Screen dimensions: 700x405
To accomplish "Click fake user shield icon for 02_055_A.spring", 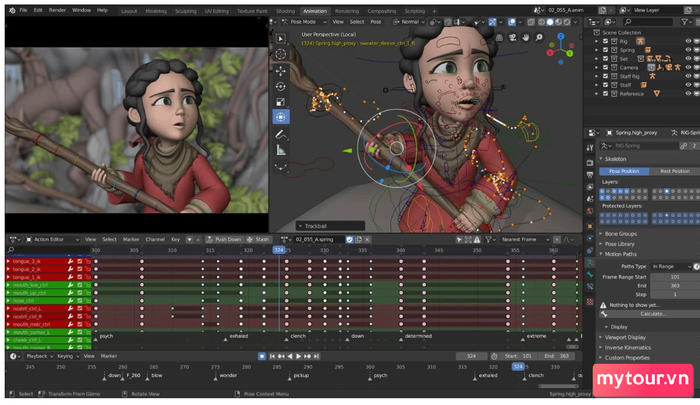I will tap(349, 239).
